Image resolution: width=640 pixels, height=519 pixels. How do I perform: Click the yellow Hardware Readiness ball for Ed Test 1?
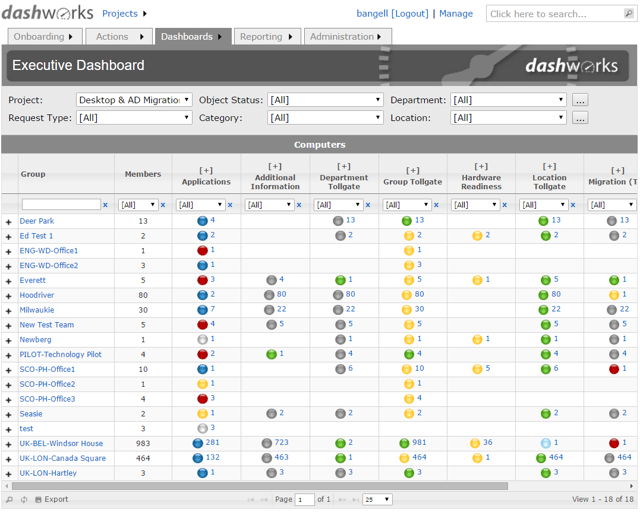(x=477, y=236)
